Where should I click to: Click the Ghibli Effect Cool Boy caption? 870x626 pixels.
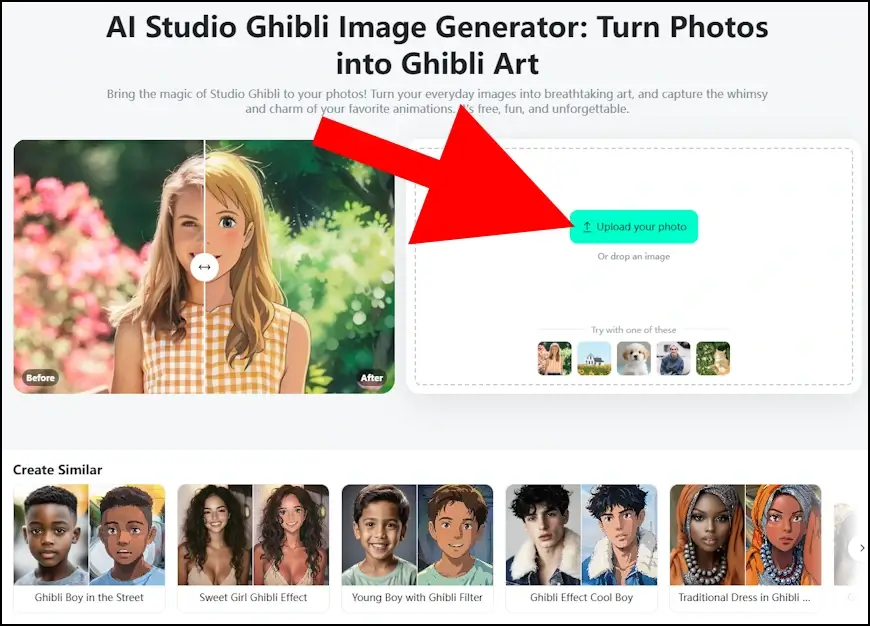point(581,598)
